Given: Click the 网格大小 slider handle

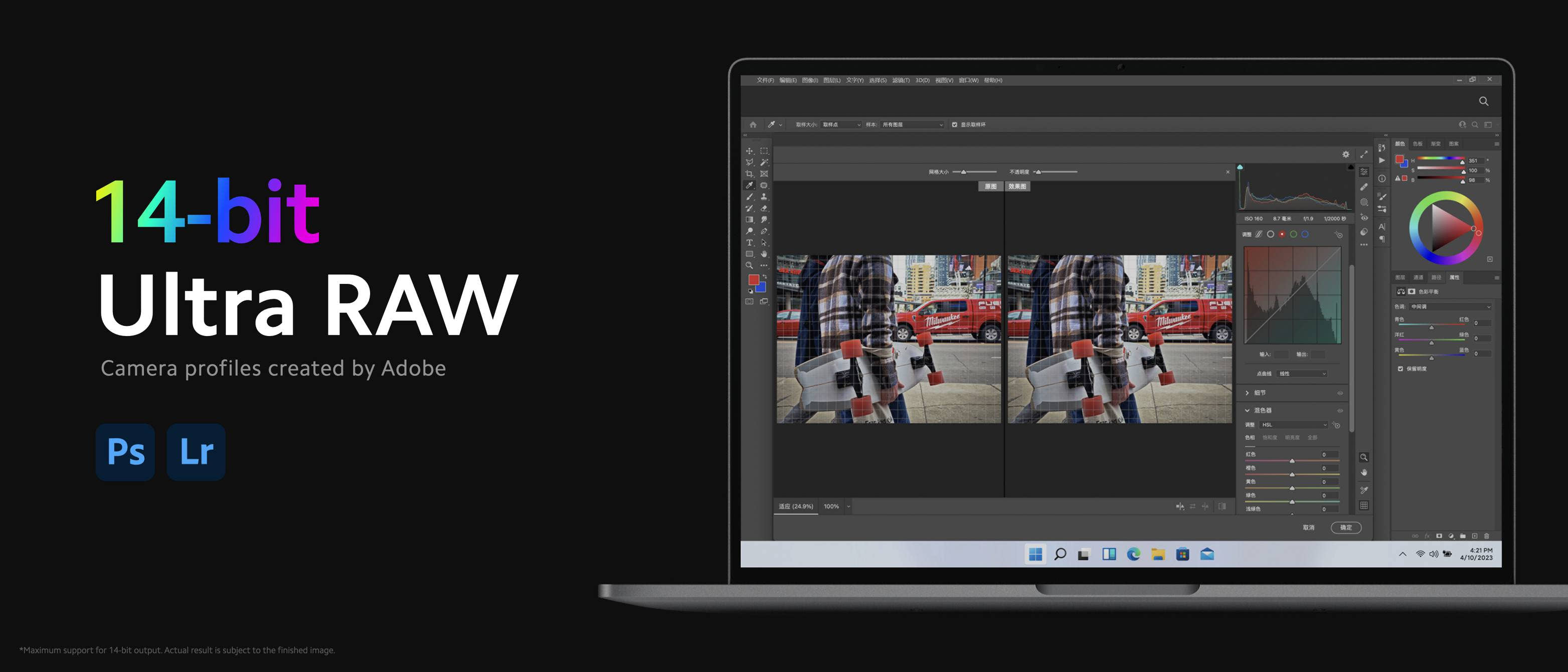Looking at the screenshot, I should 964,172.
